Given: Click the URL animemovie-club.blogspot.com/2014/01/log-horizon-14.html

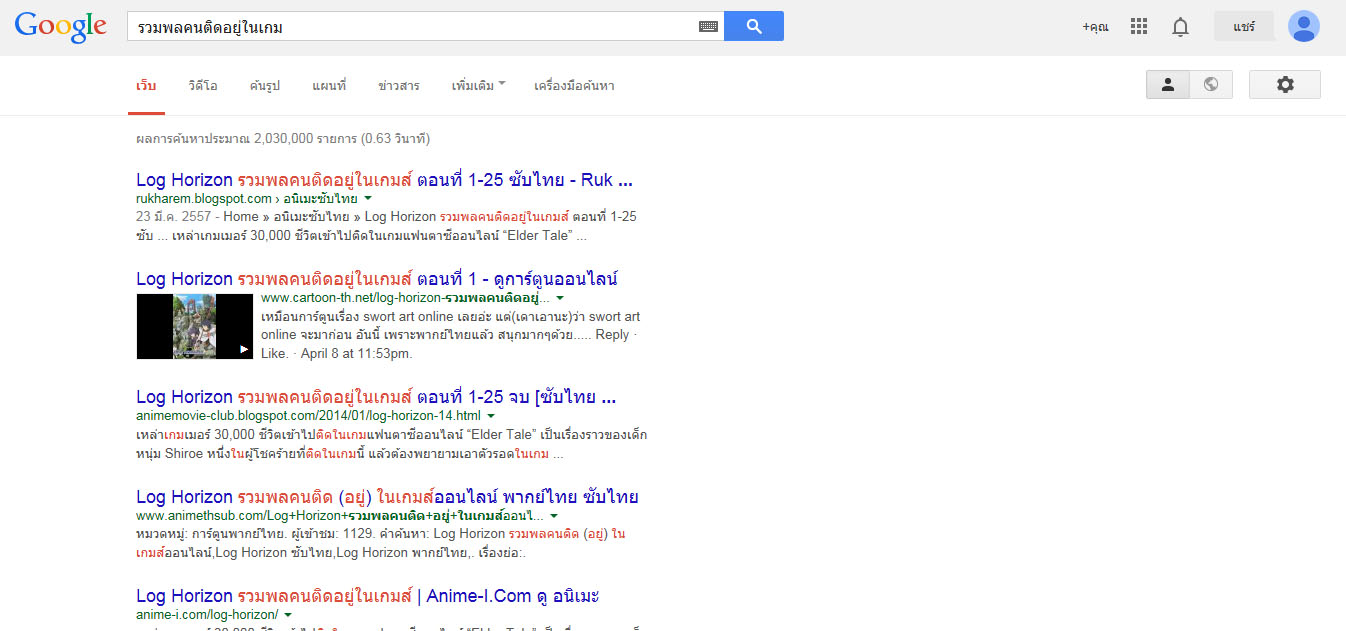Looking at the screenshot, I should (308, 416).
